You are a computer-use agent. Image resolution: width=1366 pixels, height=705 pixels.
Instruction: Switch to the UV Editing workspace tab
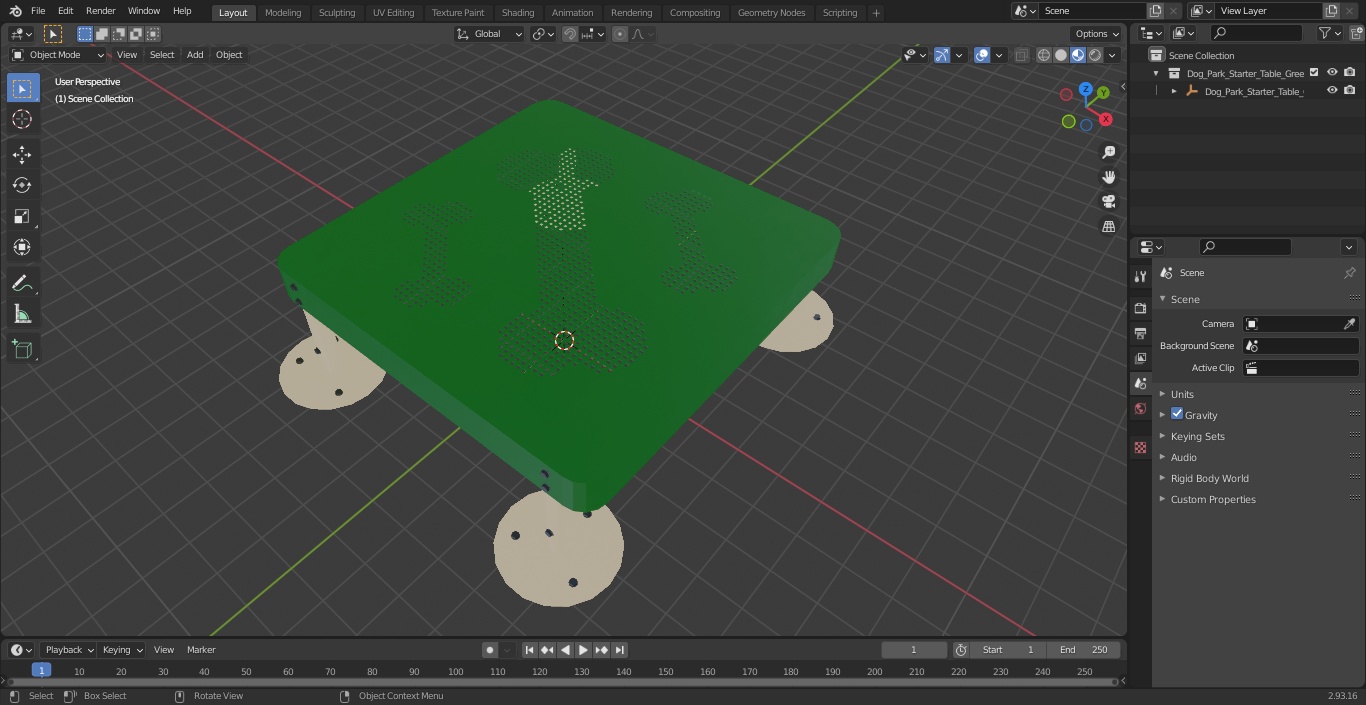[x=393, y=13]
